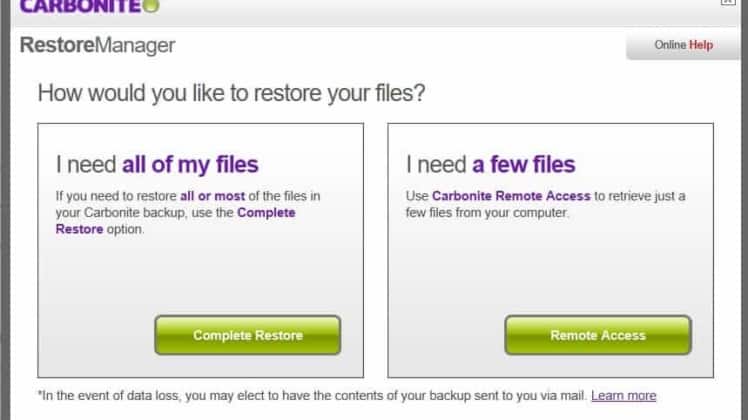Click the RestoreManager title
Screen dimensions: 748x420
(97, 45)
